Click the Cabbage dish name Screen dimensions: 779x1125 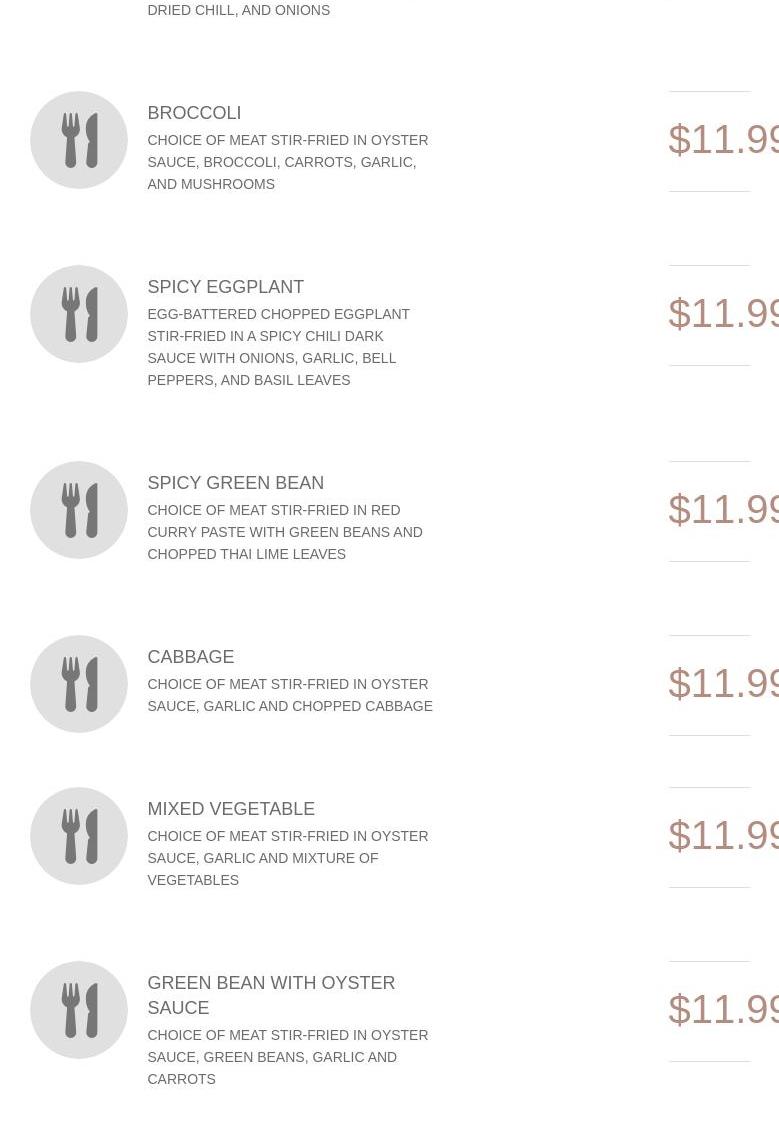pyautogui.click(x=190, y=657)
